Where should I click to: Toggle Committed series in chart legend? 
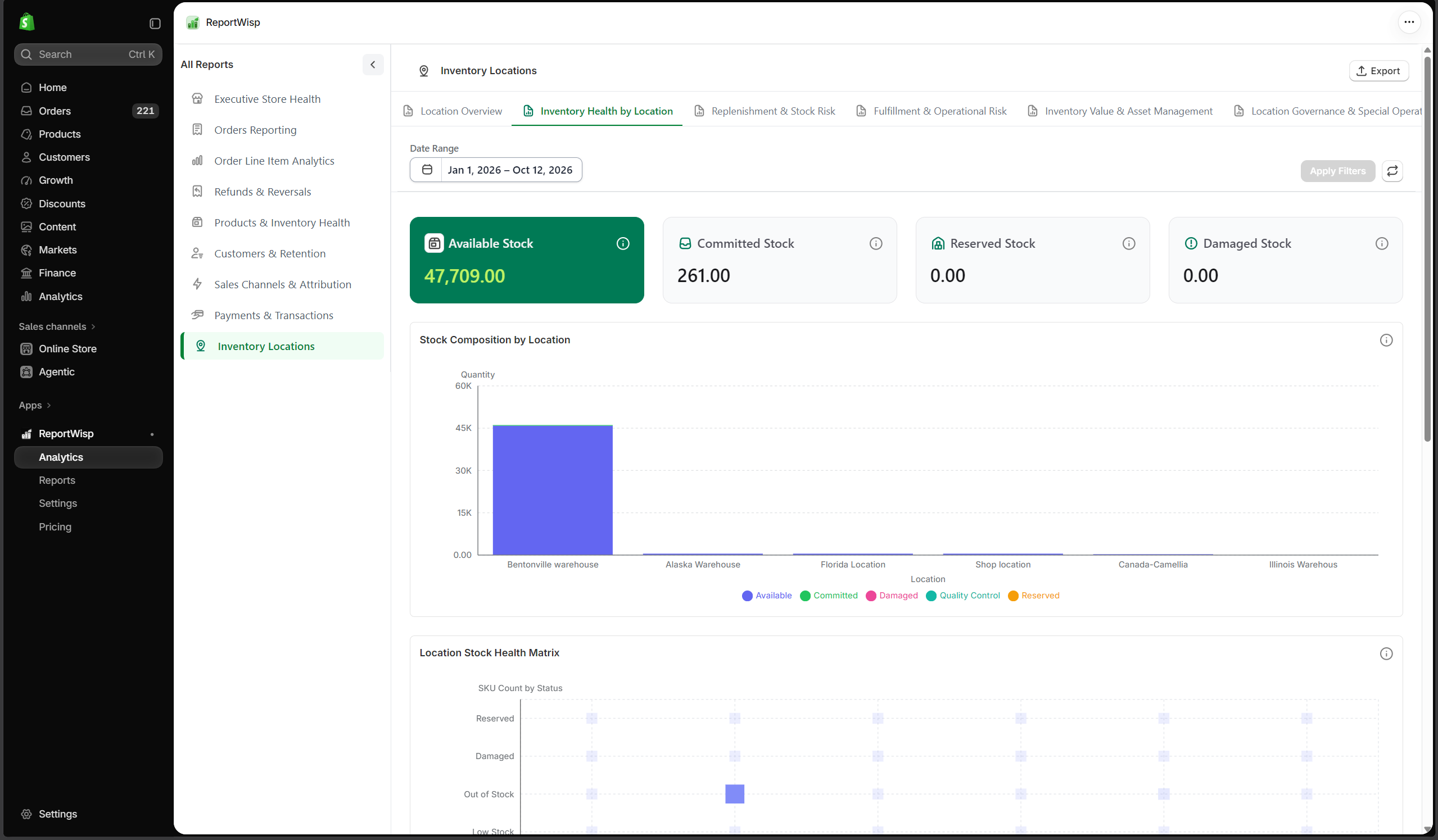[829, 596]
